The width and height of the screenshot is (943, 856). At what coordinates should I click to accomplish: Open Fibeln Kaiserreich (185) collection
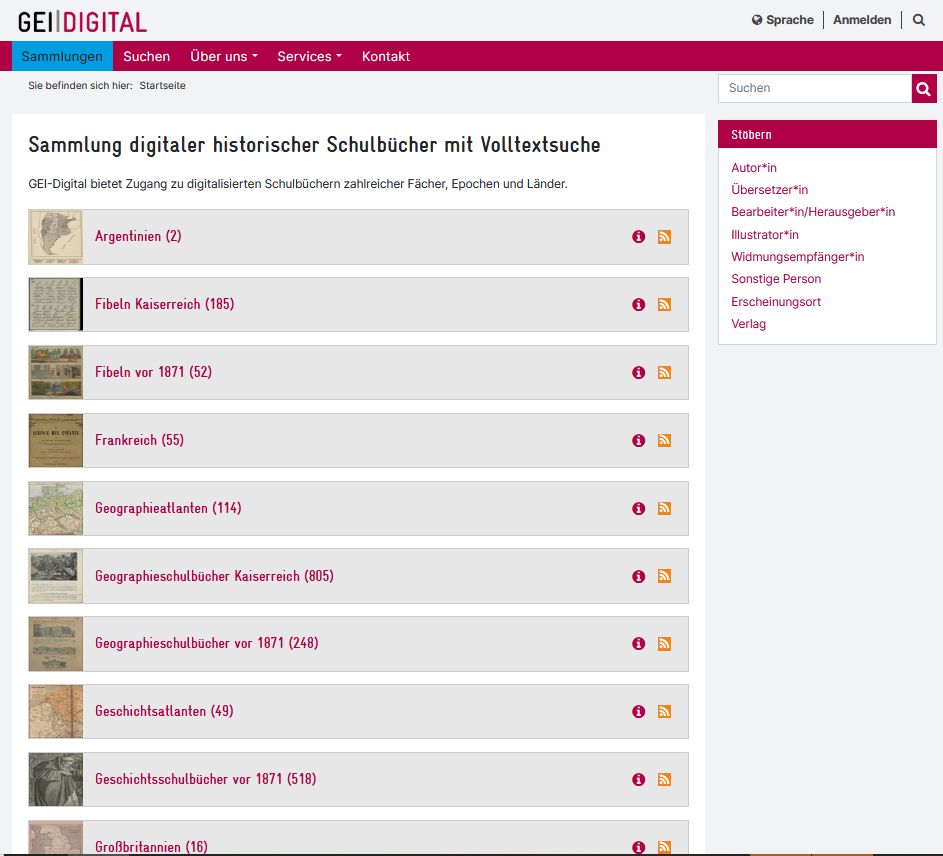(x=164, y=304)
